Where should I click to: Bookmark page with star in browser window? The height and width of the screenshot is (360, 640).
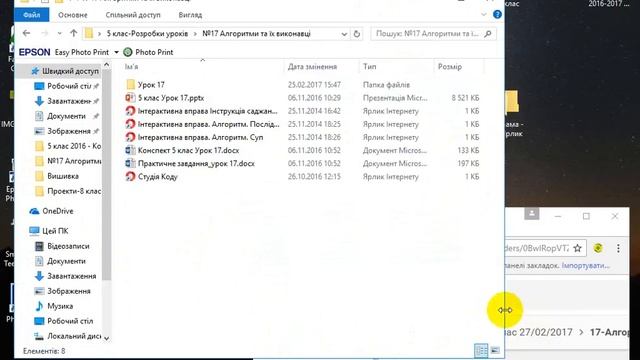point(577,248)
